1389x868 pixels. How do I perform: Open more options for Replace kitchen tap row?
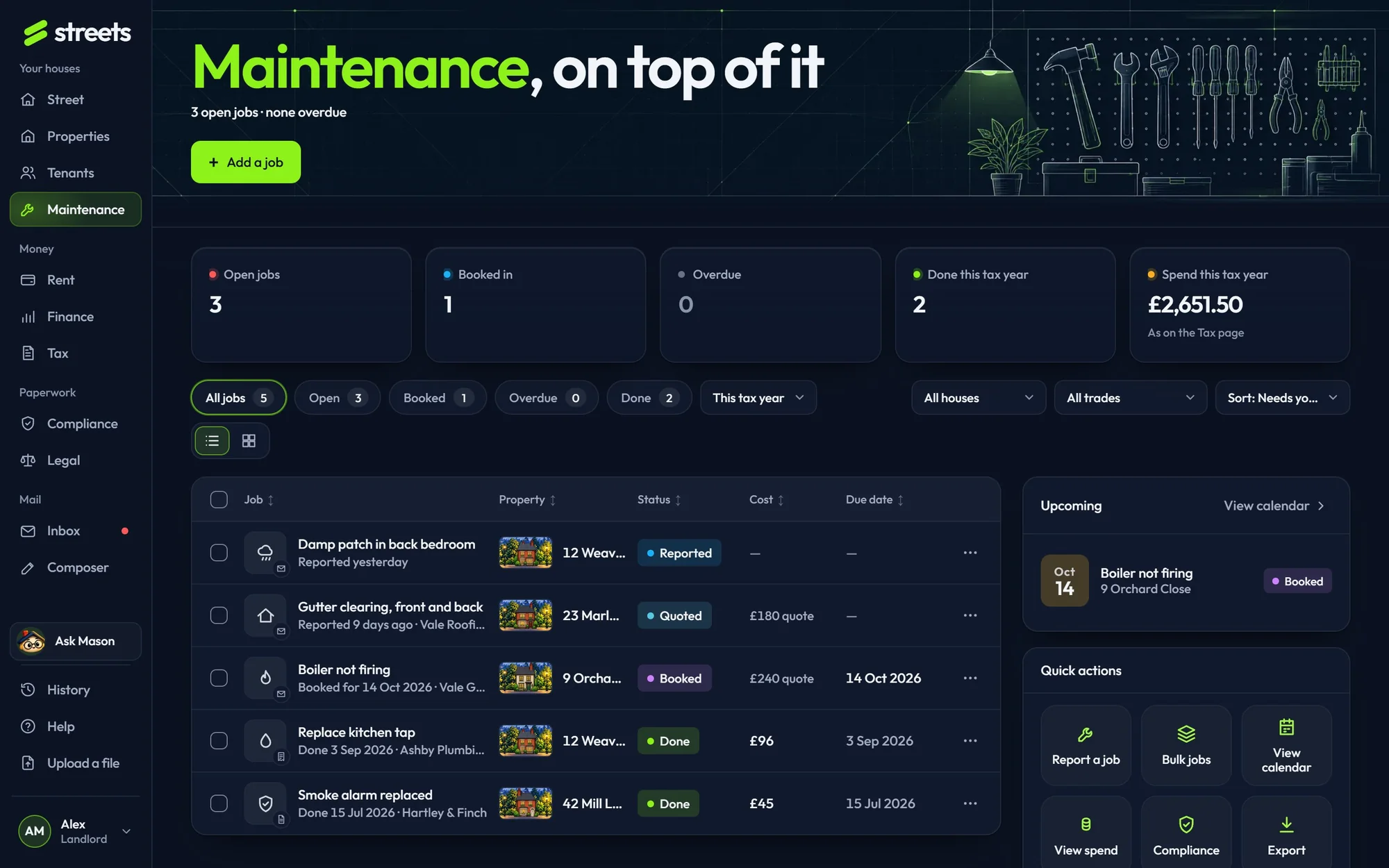970,741
